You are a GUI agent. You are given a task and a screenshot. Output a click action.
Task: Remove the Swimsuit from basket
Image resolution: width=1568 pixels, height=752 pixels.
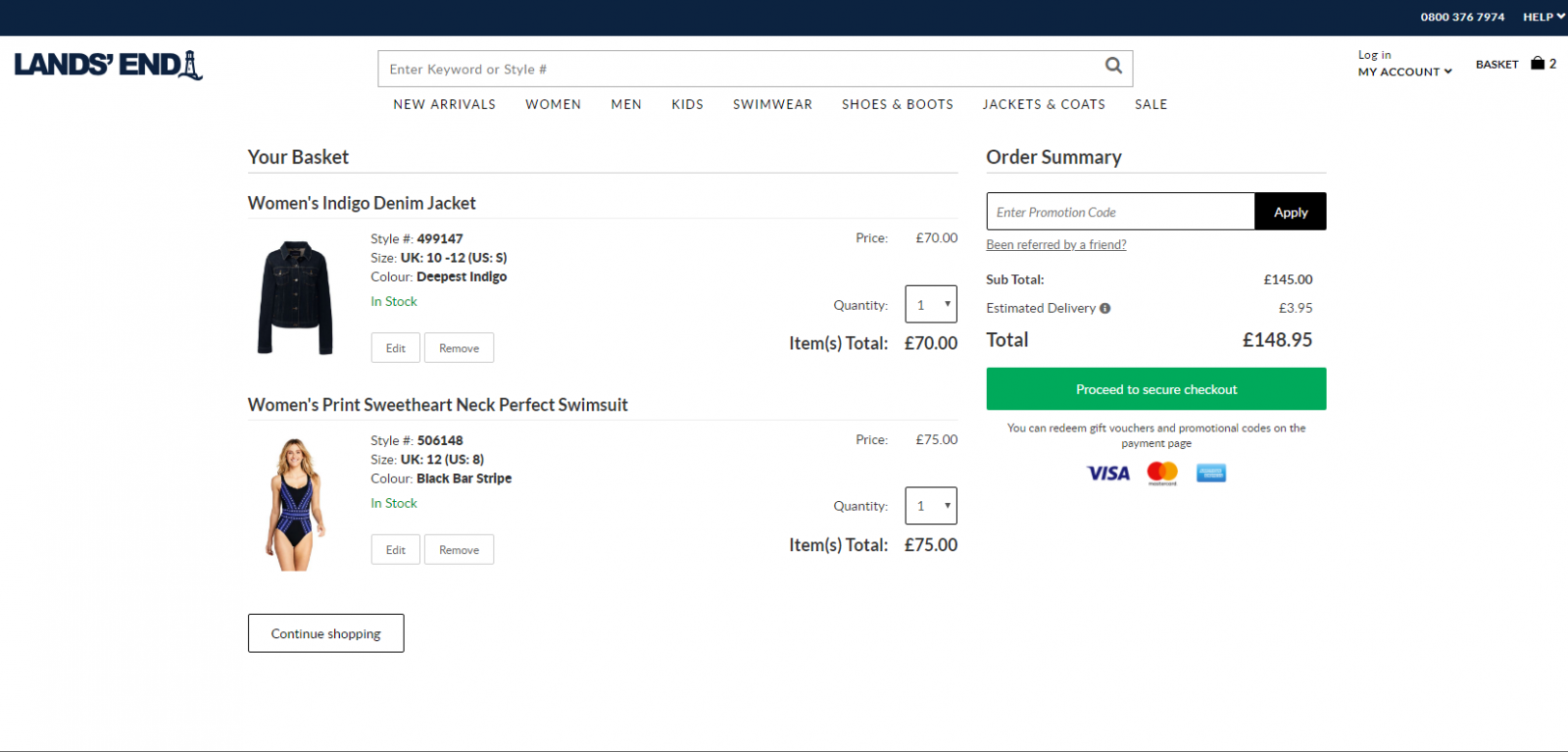(459, 550)
